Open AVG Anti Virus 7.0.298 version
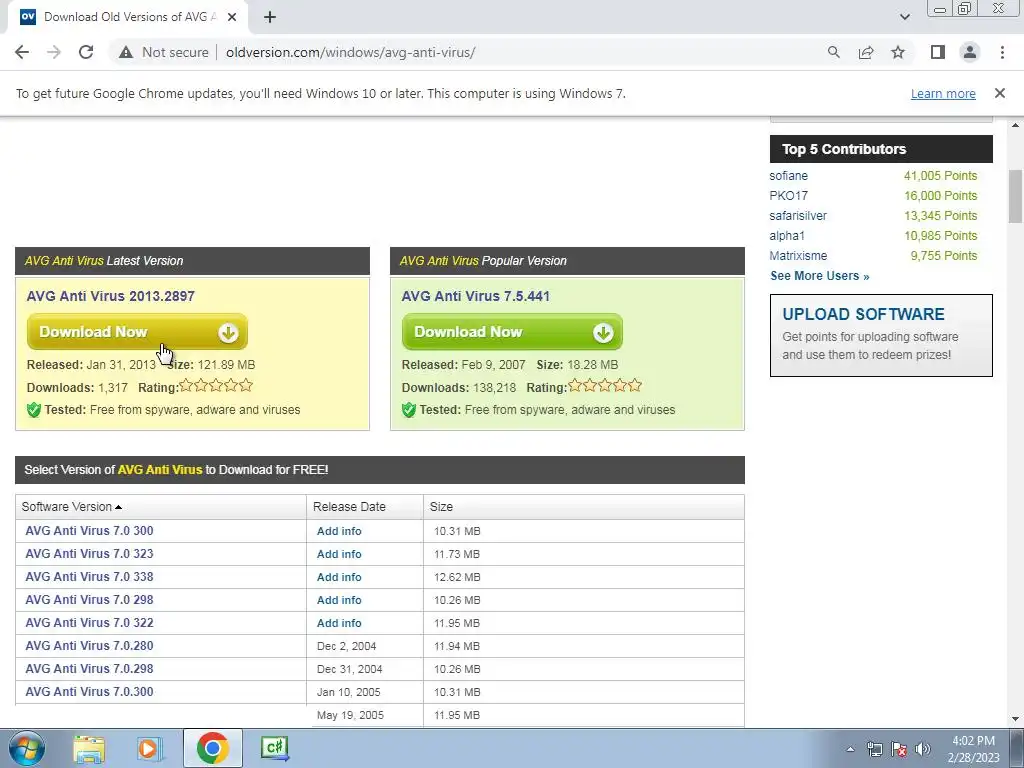 point(89,669)
